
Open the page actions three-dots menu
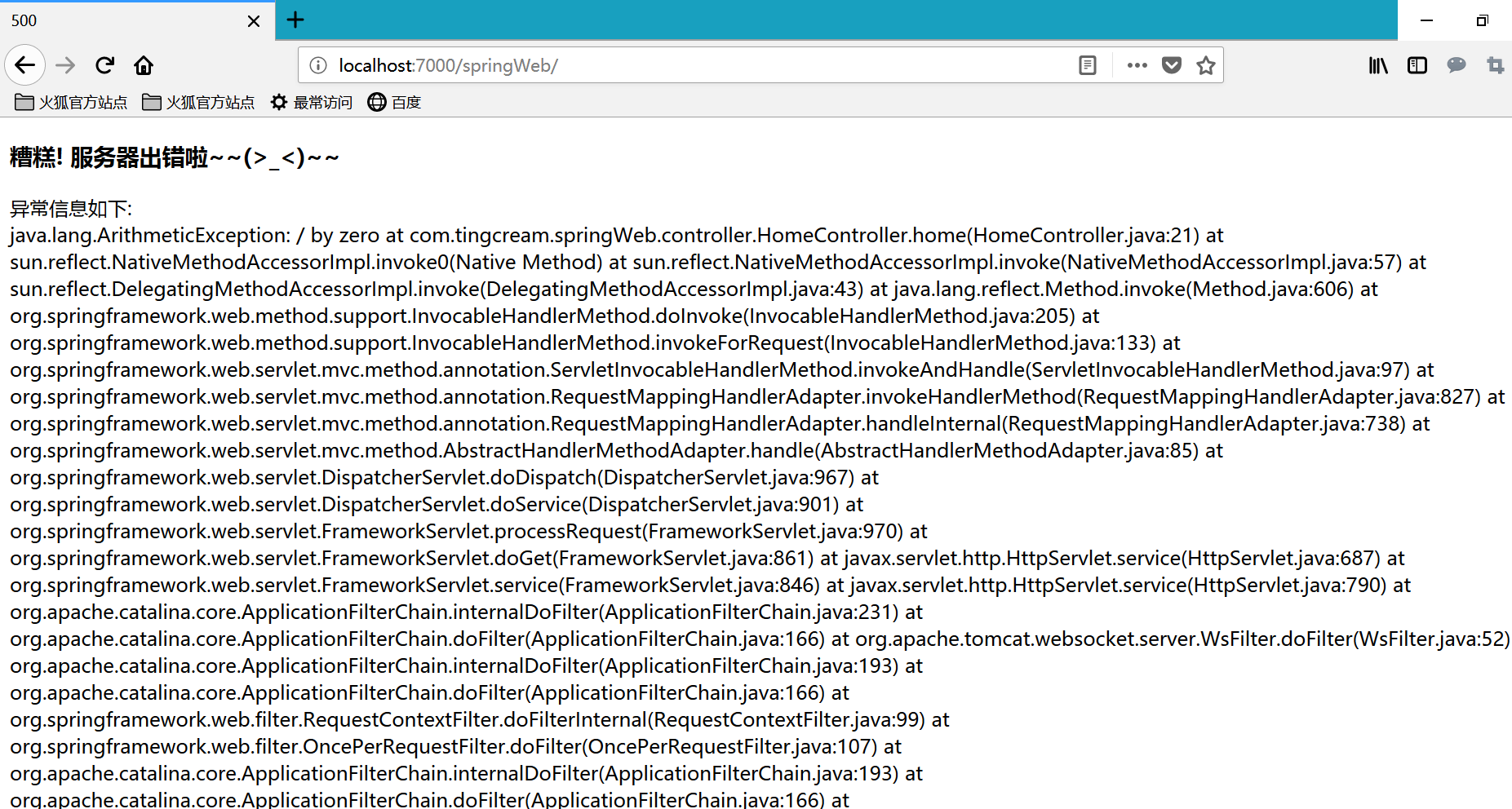tap(1137, 65)
